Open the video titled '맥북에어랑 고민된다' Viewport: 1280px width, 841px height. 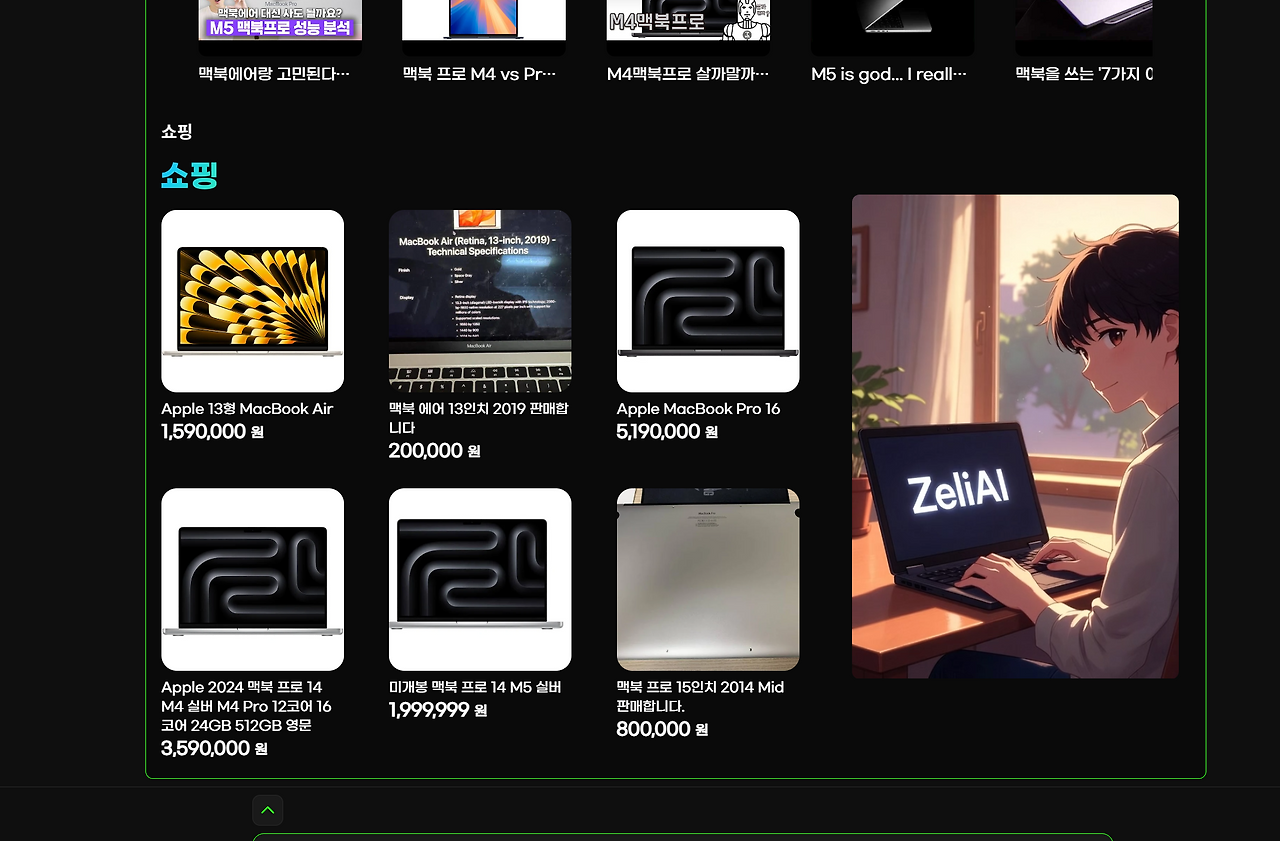tap(275, 74)
